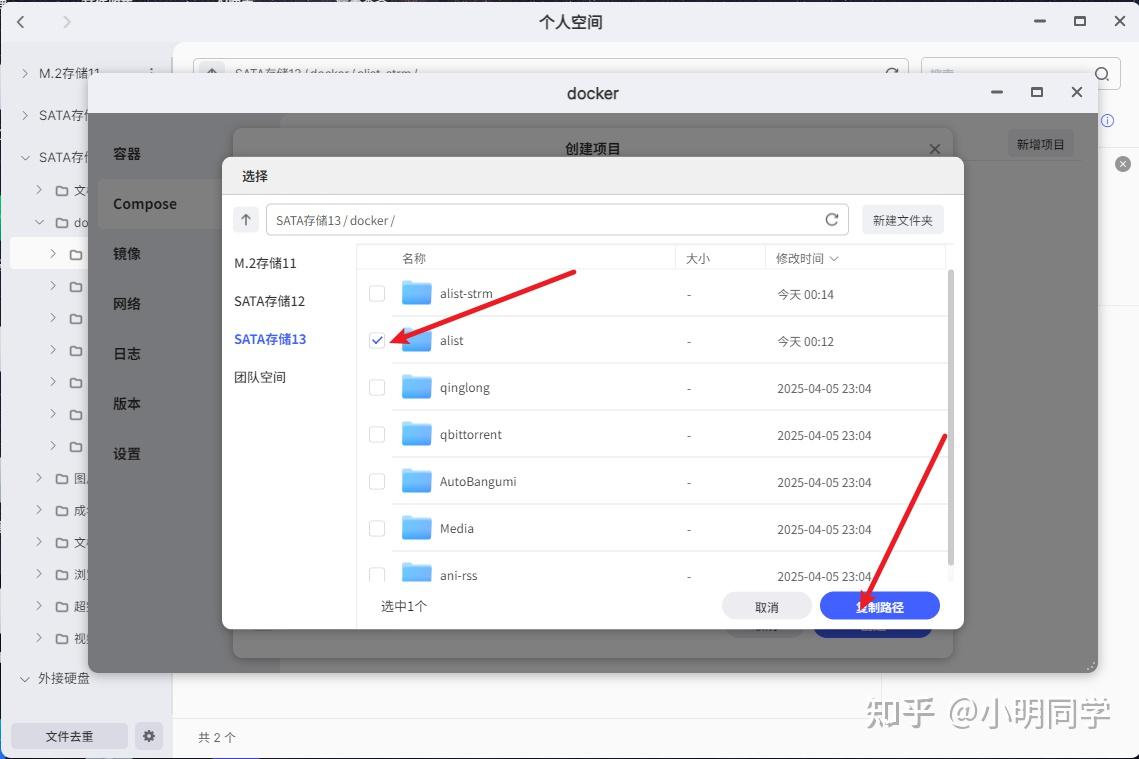The width and height of the screenshot is (1139, 759).
Task: Check the qinglong folder checkbox
Action: [x=377, y=387]
